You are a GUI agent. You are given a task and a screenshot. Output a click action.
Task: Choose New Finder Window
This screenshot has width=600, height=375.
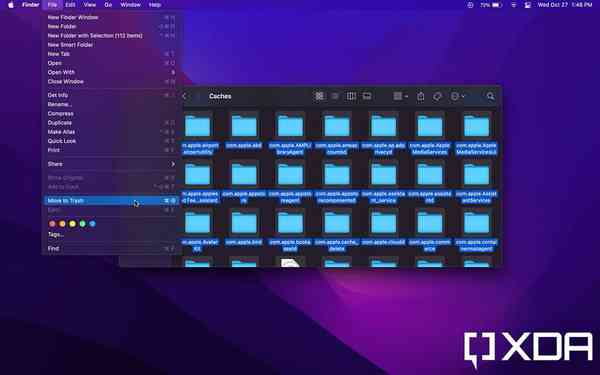(111, 17)
